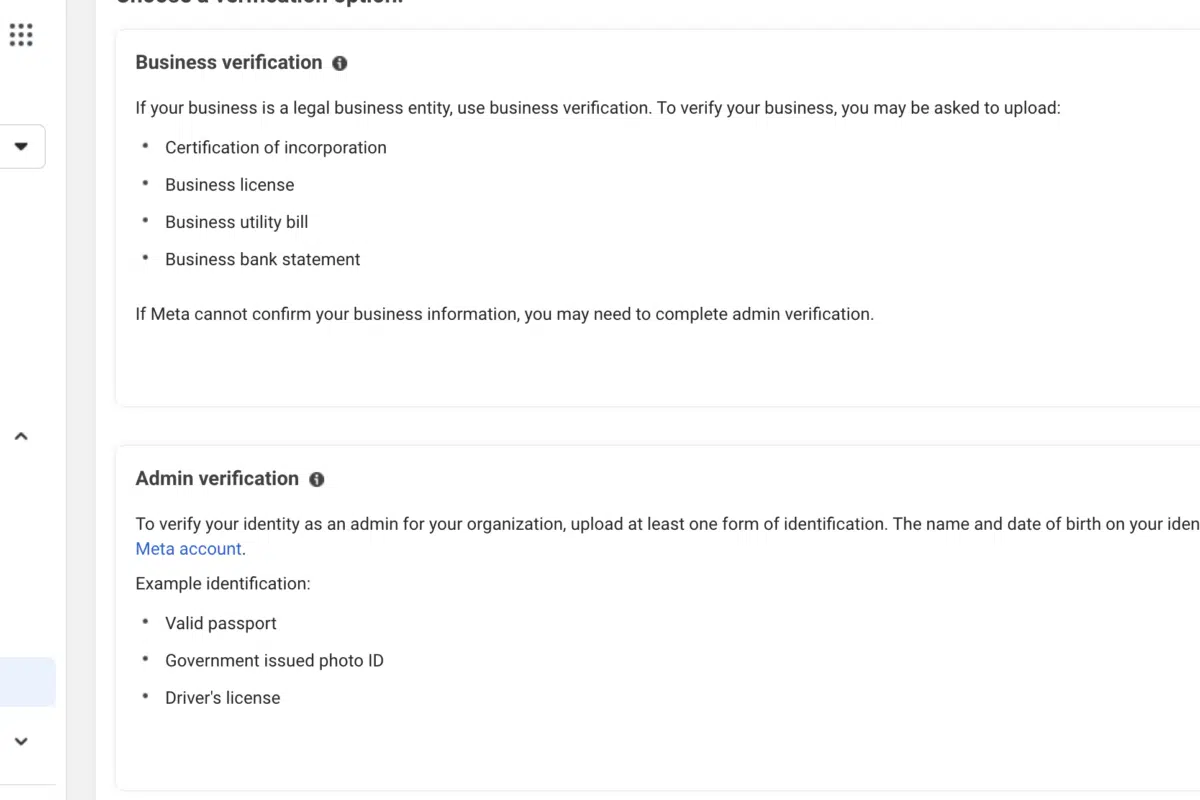Click the Valid passport example item
1200x800 pixels.
221,623
